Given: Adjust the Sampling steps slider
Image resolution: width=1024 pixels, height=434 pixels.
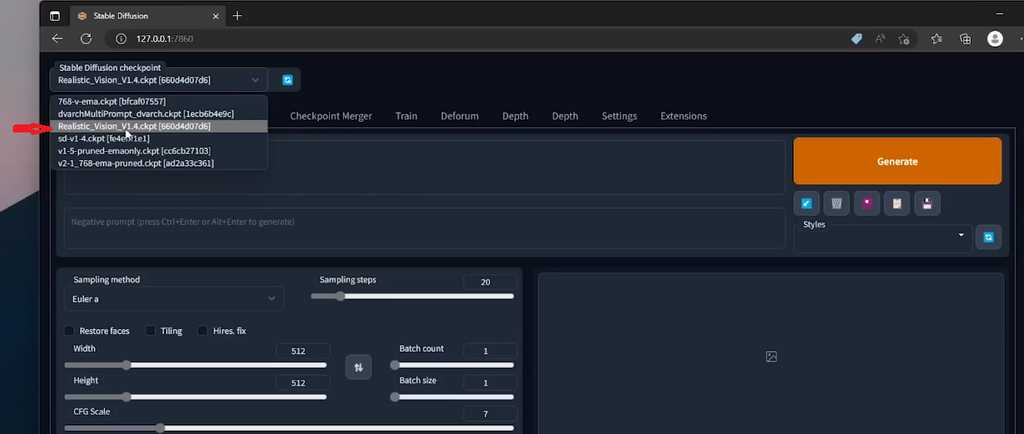Looking at the screenshot, I should pos(413,296).
